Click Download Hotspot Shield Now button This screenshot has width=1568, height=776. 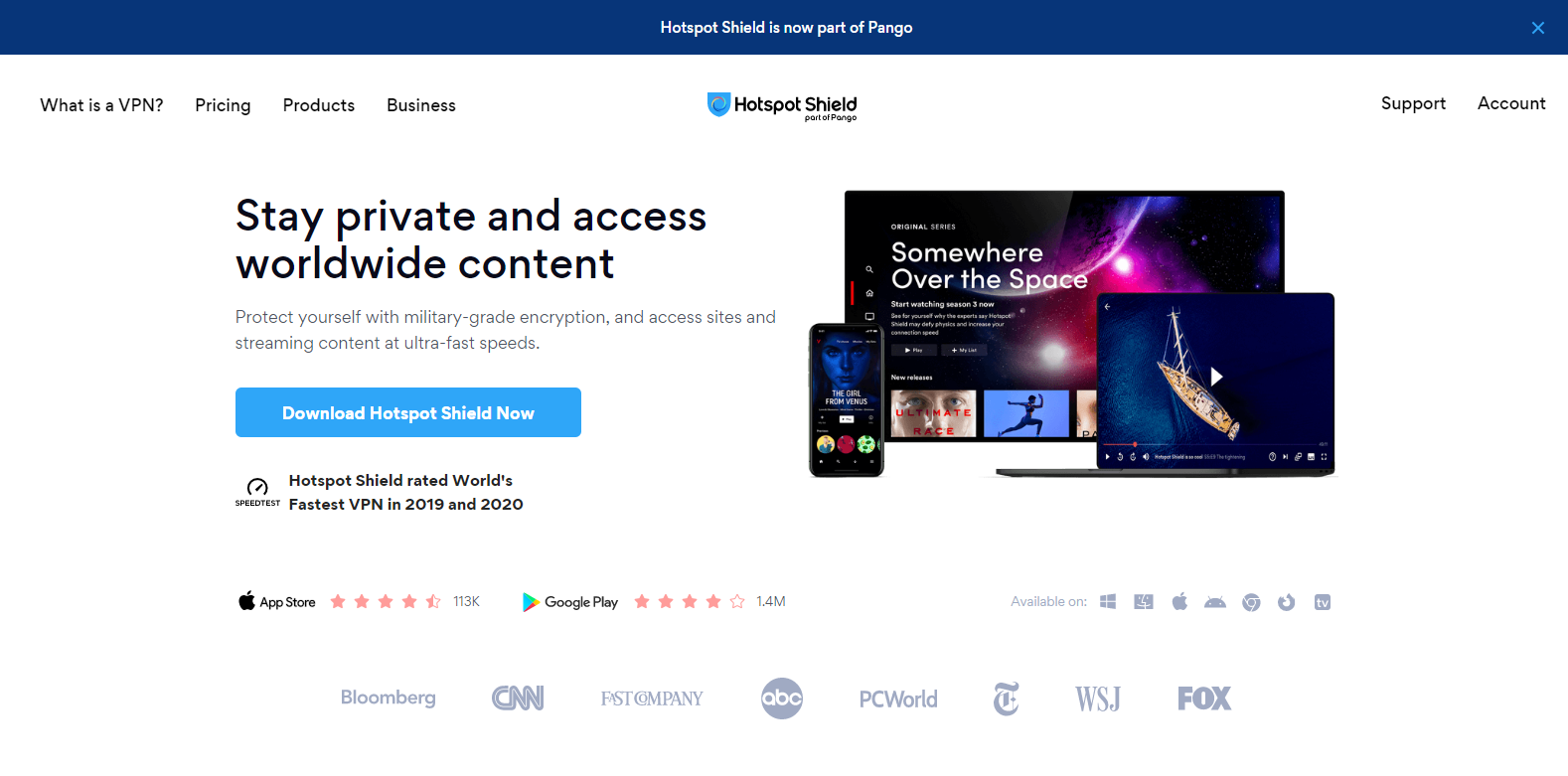pos(408,412)
